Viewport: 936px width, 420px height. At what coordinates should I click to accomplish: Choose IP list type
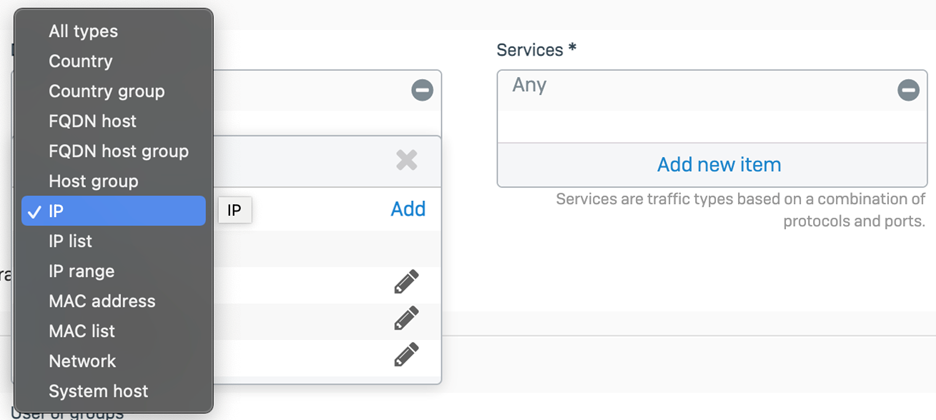tap(70, 241)
